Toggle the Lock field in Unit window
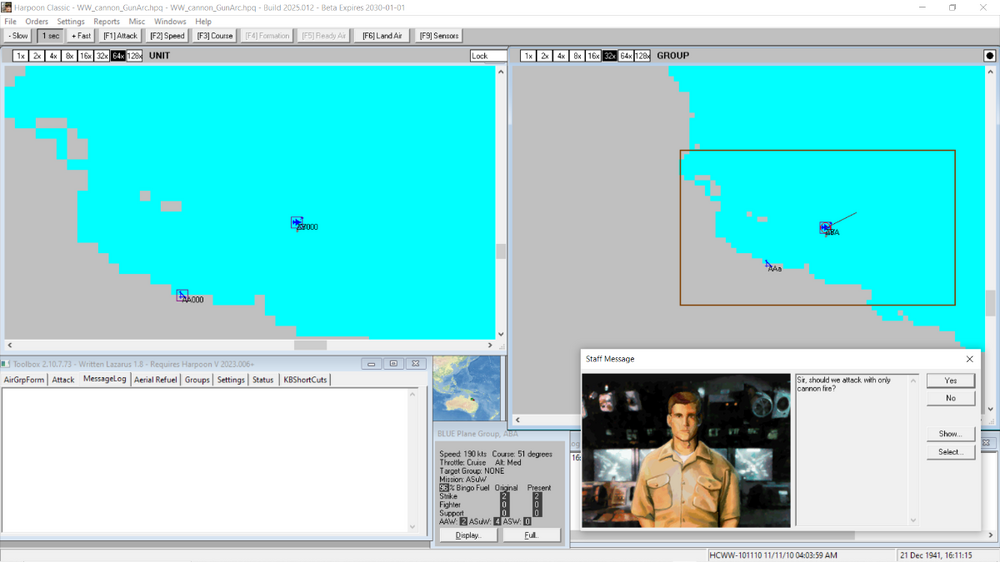 tap(488, 56)
